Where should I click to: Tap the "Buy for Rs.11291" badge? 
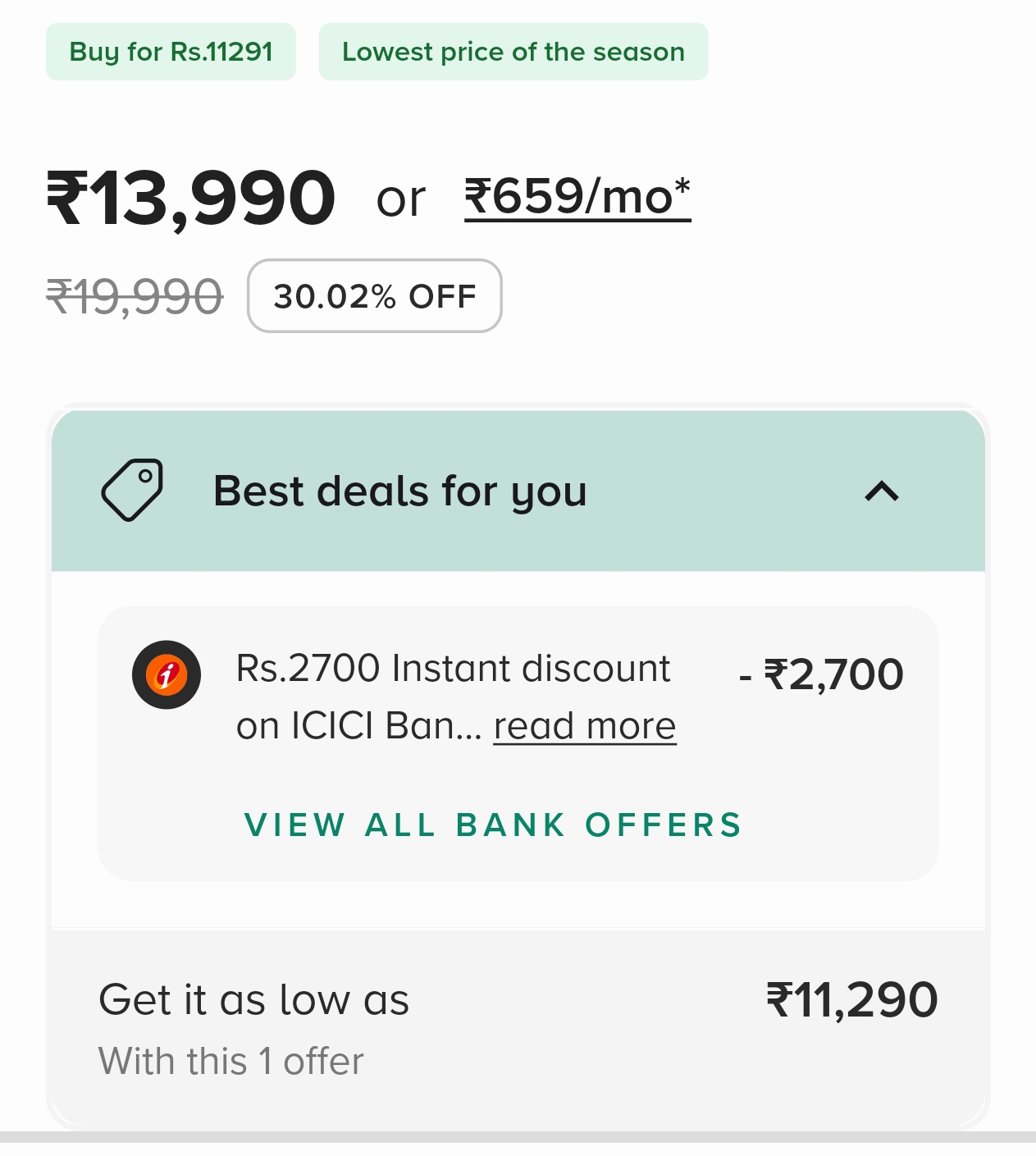coord(171,52)
